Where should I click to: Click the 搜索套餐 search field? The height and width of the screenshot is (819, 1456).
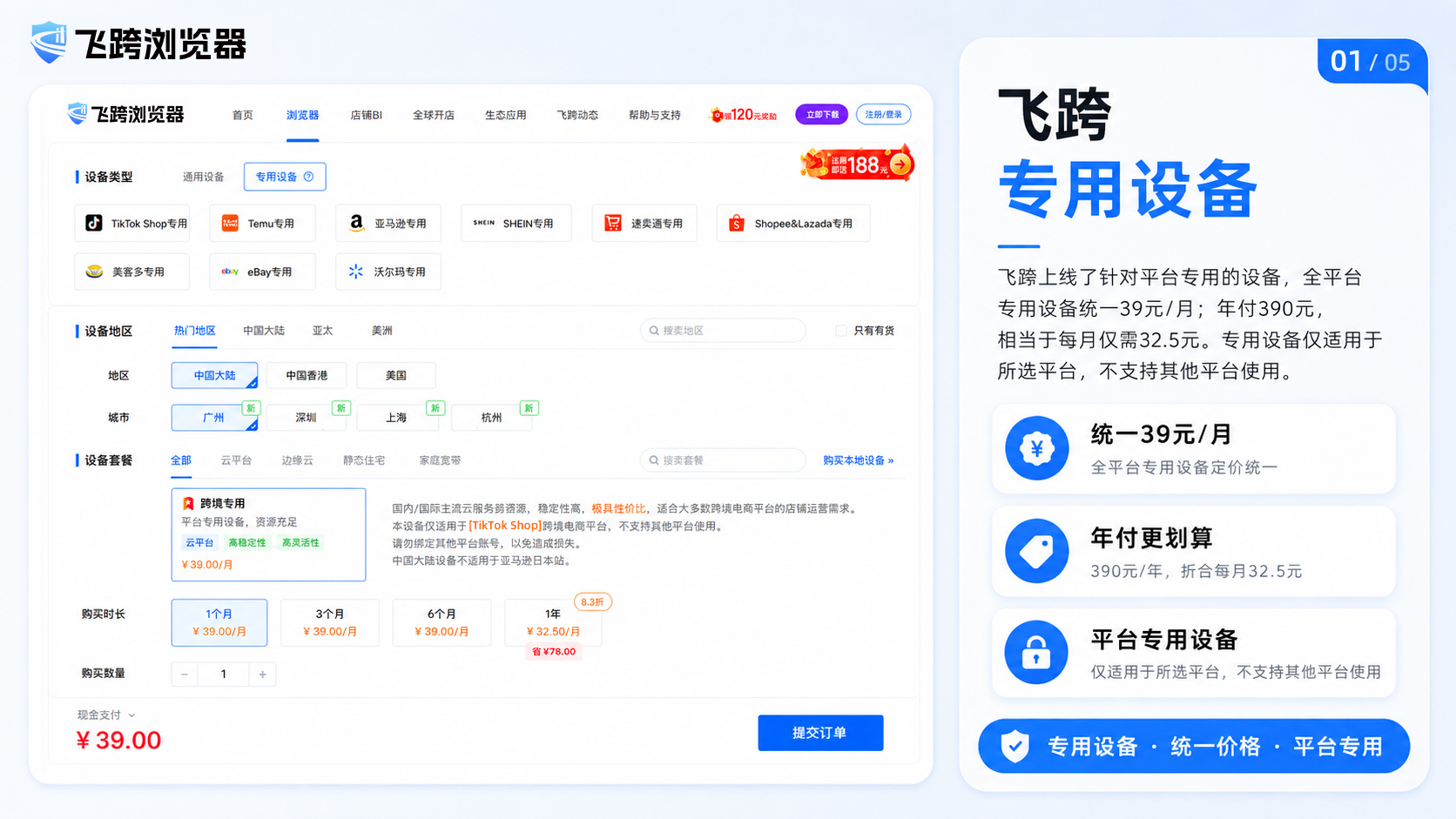tap(723, 460)
